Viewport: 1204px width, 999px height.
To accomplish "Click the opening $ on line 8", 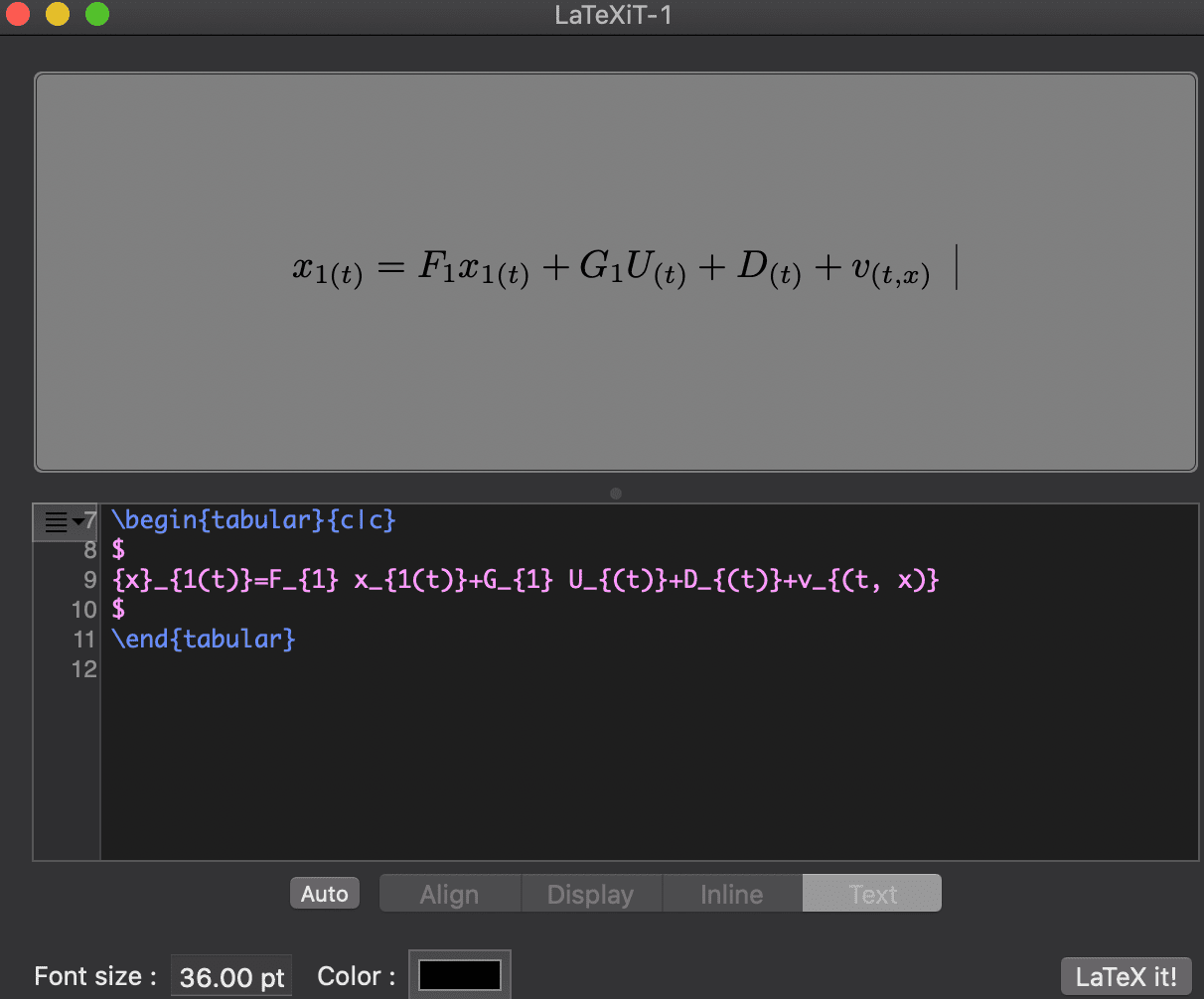I will [x=119, y=550].
